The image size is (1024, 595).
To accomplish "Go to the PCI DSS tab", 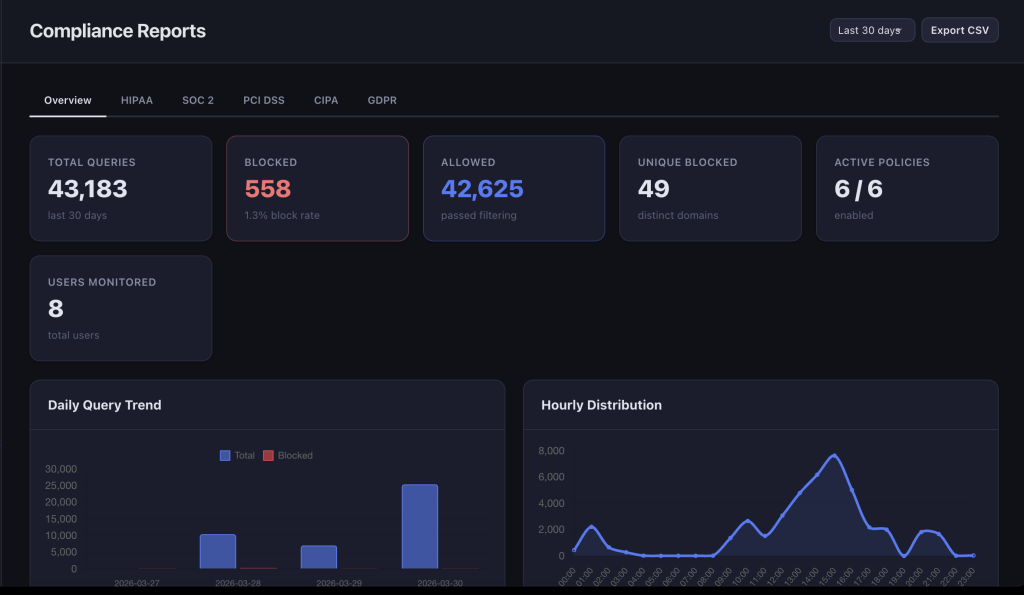I will [x=264, y=100].
